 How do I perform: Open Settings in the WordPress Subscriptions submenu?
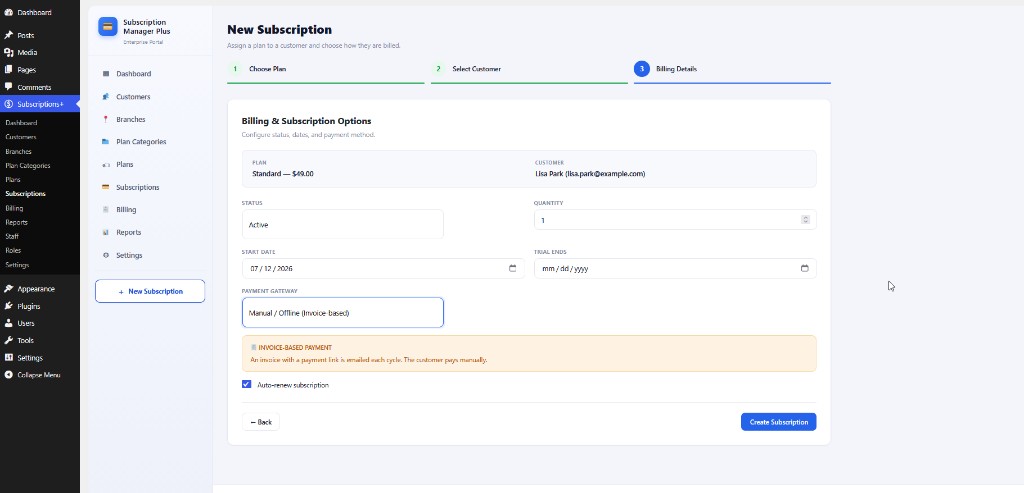coord(17,265)
